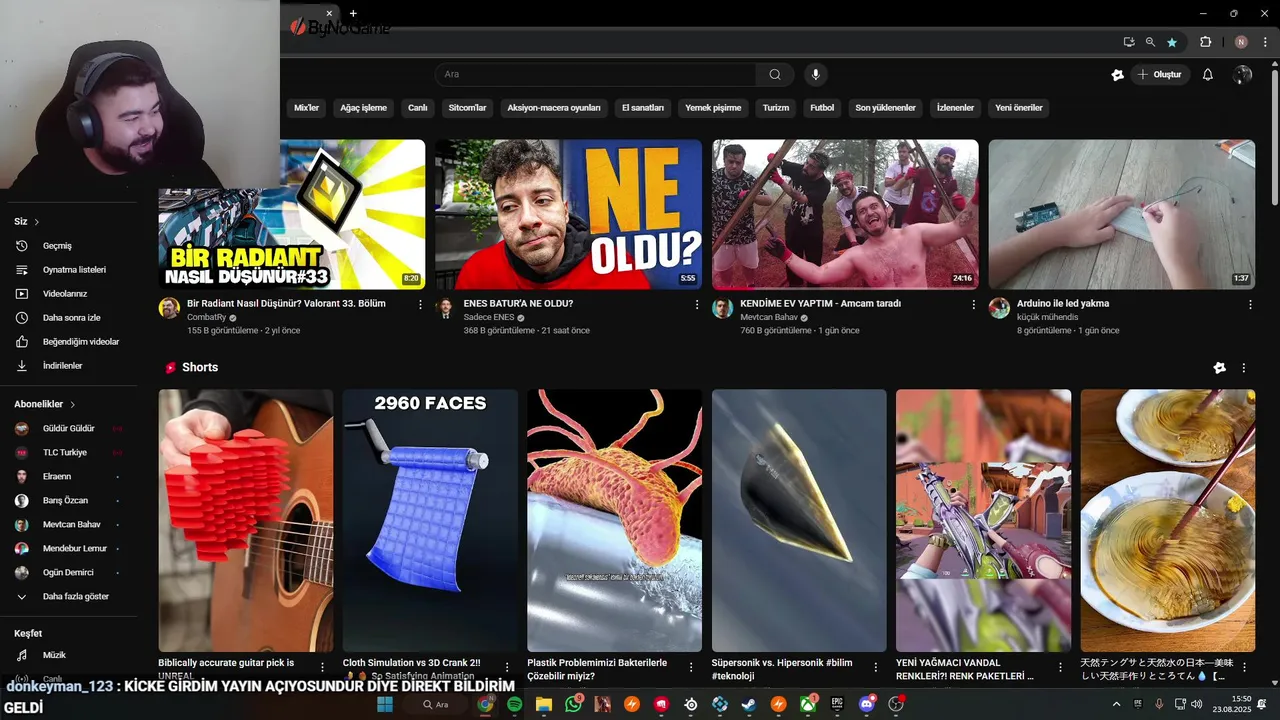Open Shorts shelf feedback icon
The width and height of the screenshot is (1280, 720).
point(1219,368)
